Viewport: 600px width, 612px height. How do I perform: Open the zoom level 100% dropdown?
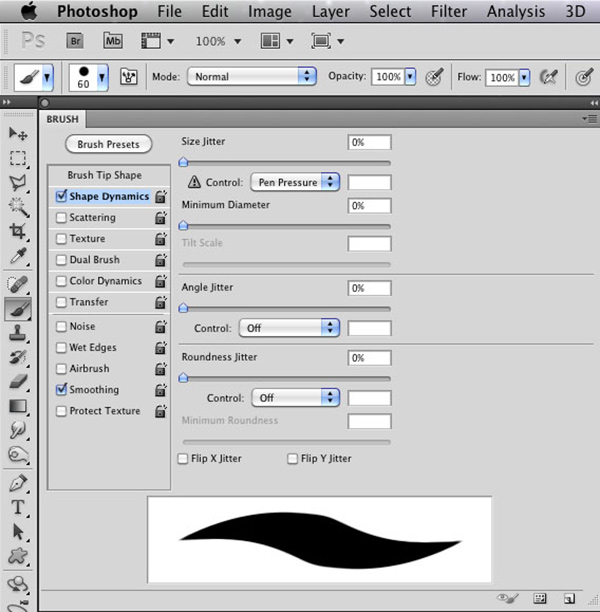pyautogui.click(x=237, y=41)
